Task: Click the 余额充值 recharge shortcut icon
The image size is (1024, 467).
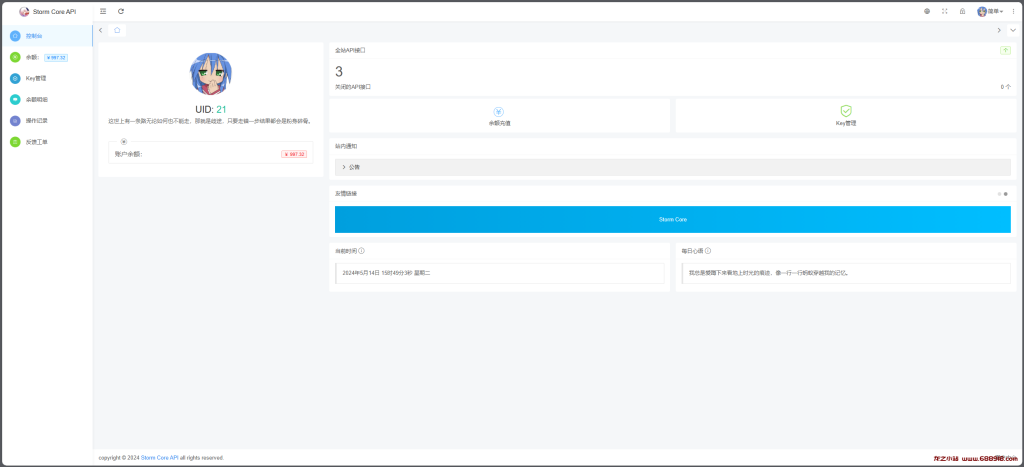Action: 499,112
